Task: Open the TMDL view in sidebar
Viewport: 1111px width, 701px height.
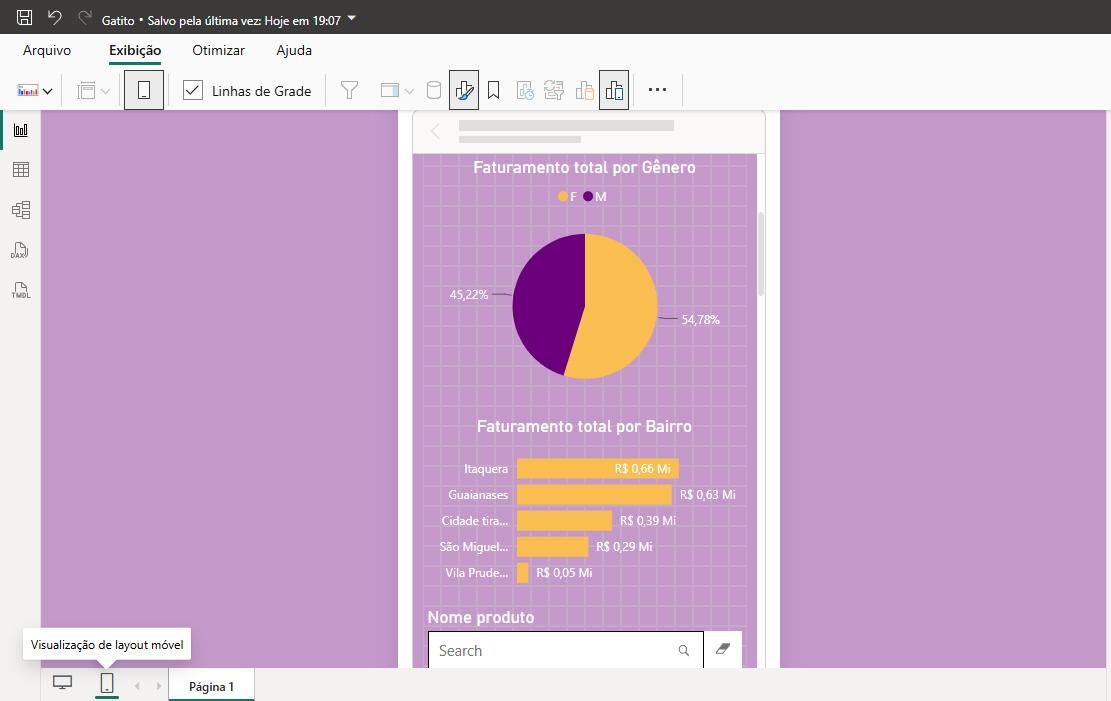Action: (x=21, y=291)
